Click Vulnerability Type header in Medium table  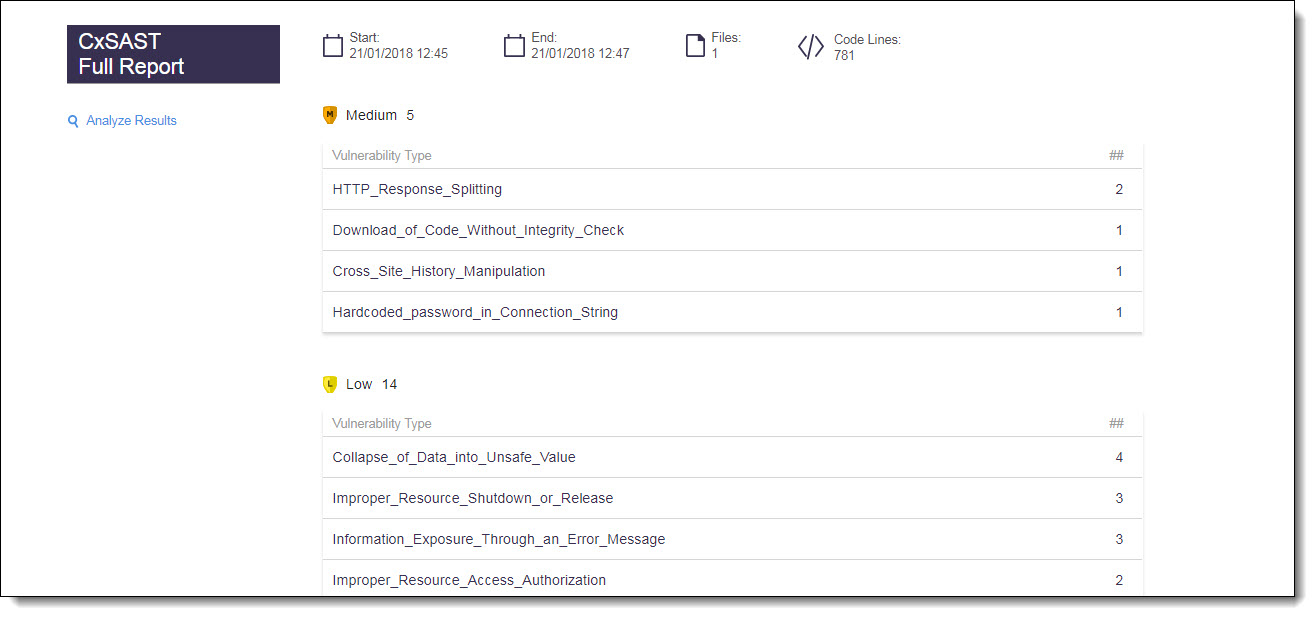point(382,156)
